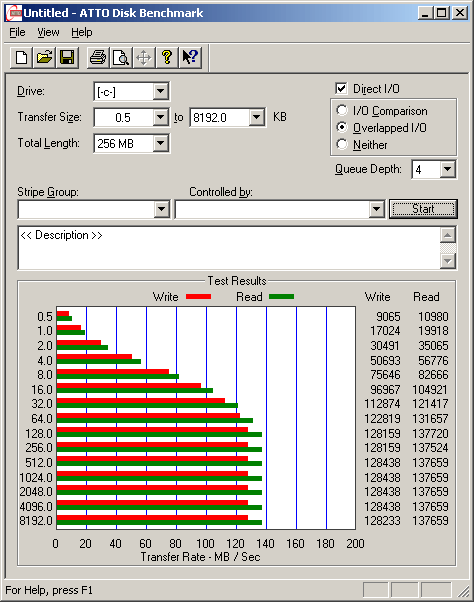Click the Start benchmark button
The image size is (474, 602).
(x=423, y=209)
